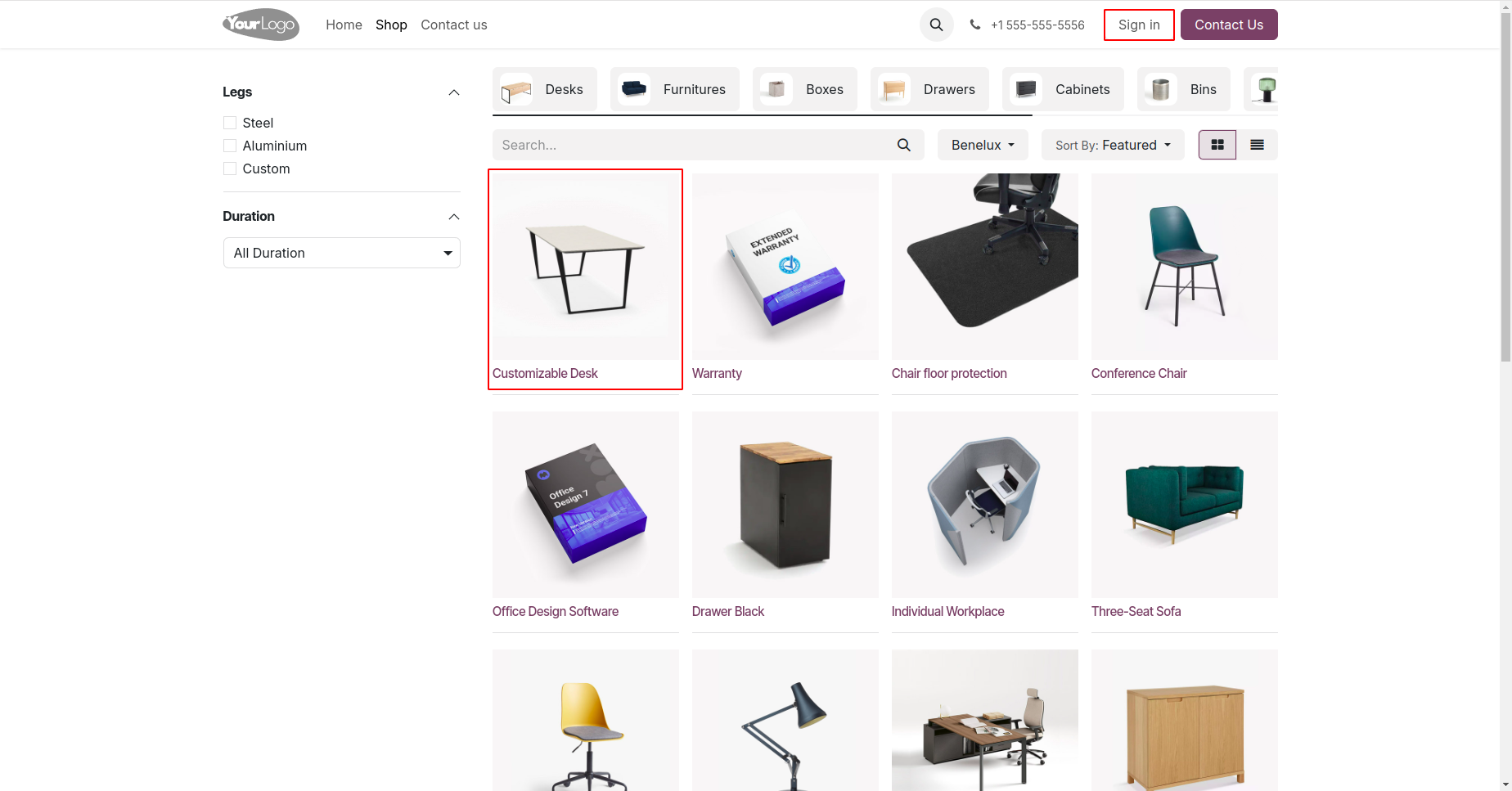This screenshot has height=791, width=1512.
Task: Click the yellow office chair image
Action: [x=586, y=720]
